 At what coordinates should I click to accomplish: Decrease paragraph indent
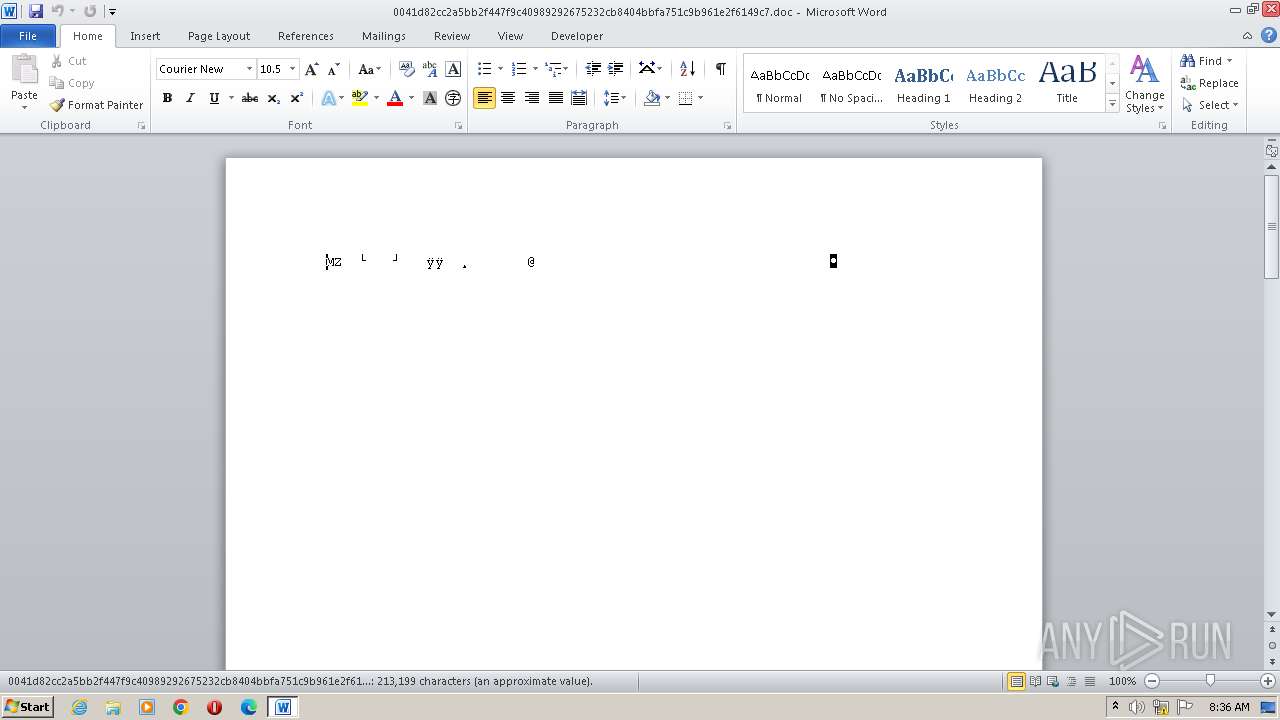pos(593,69)
